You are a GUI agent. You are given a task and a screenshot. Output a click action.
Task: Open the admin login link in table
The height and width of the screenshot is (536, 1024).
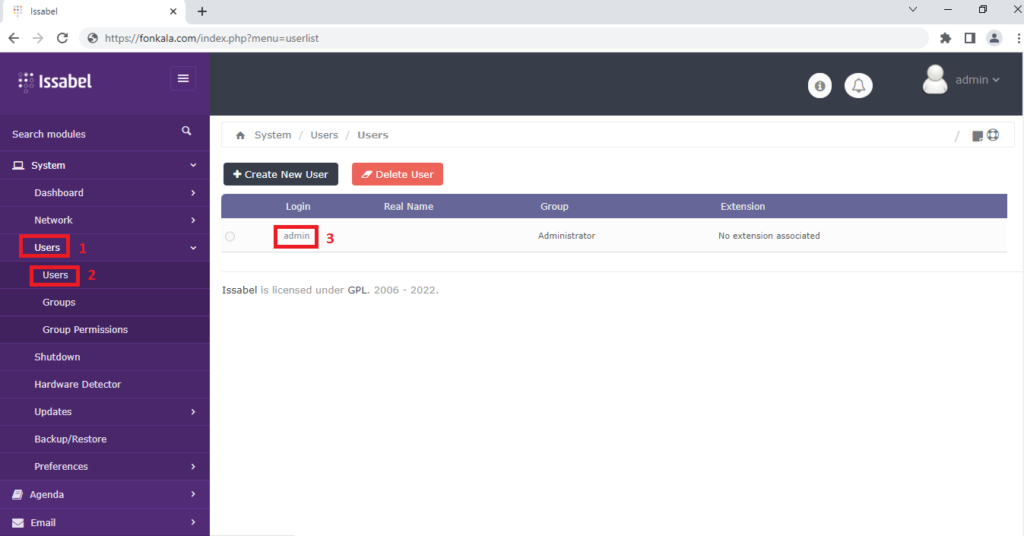point(297,236)
